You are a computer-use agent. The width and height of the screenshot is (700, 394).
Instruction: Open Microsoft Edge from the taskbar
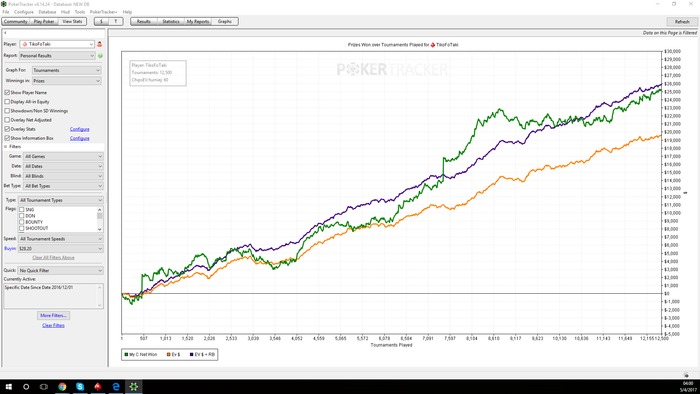pyautogui.click(x=116, y=387)
